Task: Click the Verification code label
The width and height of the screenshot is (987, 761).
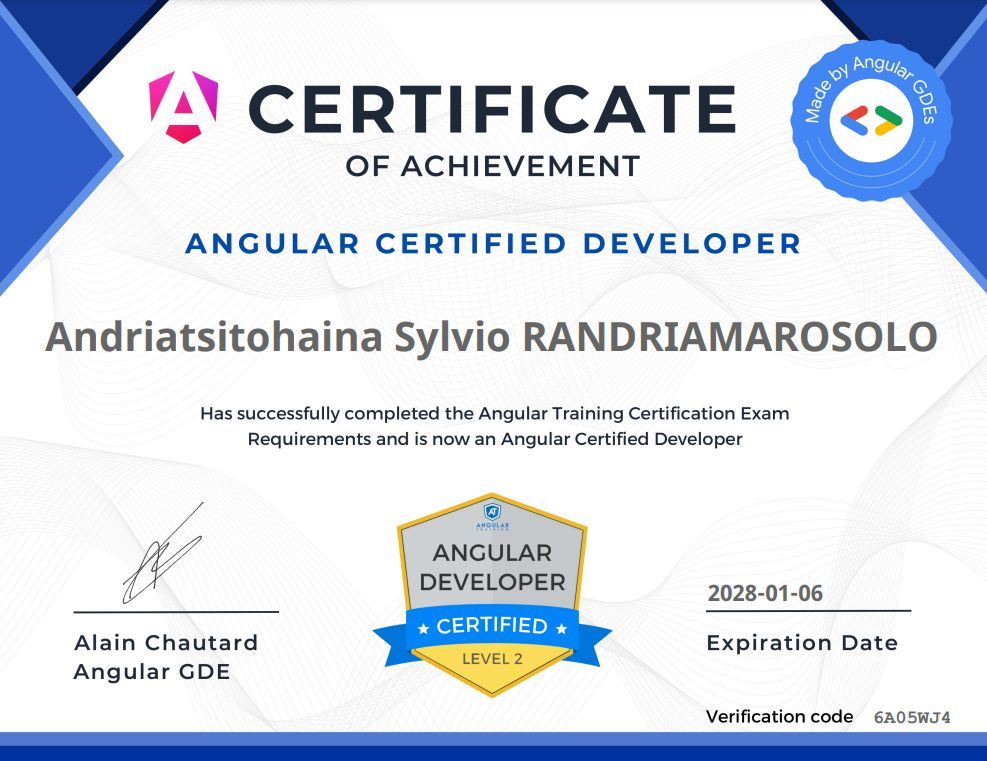Action: point(779,716)
